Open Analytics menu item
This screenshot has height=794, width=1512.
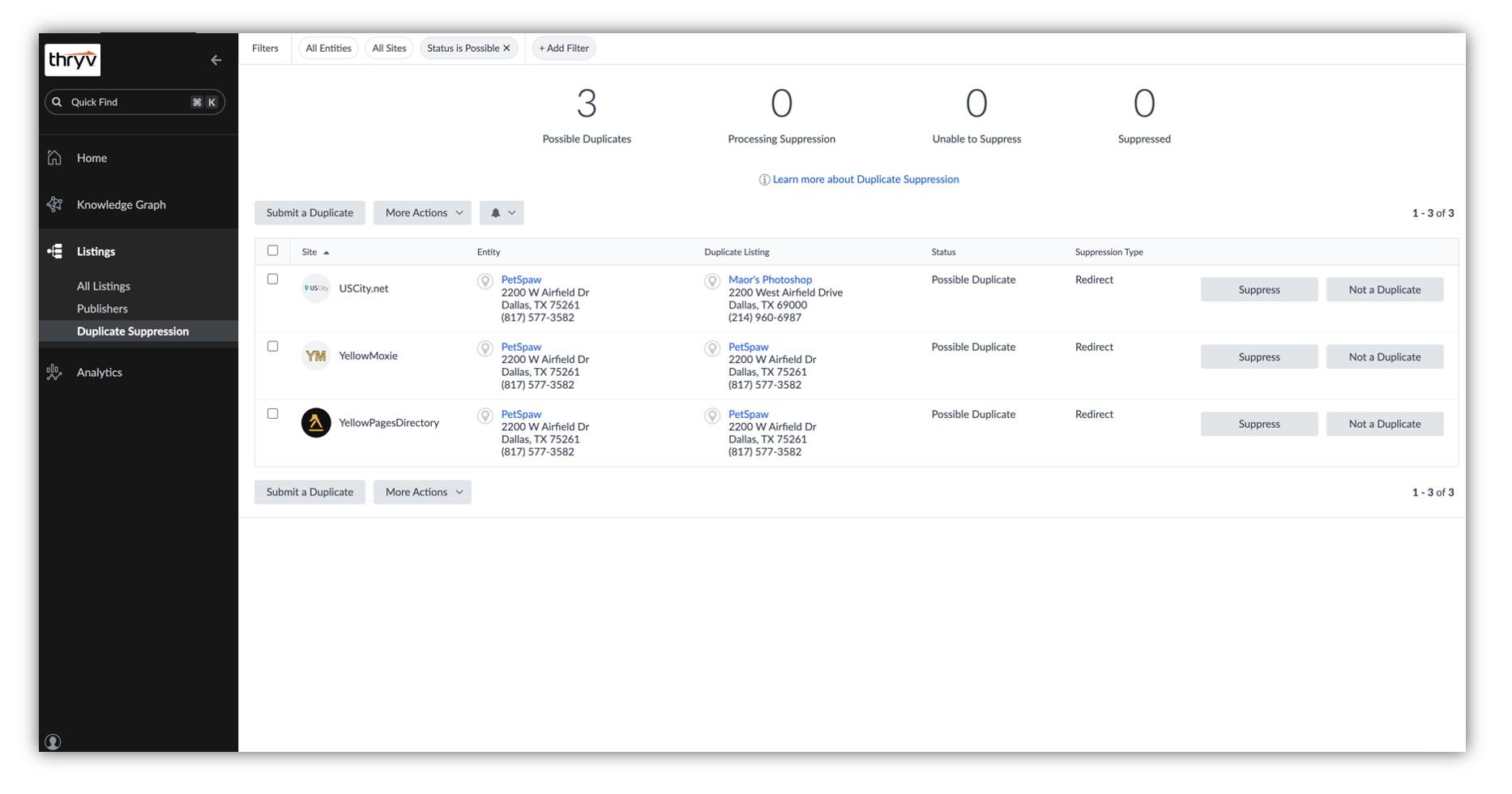[x=100, y=373]
